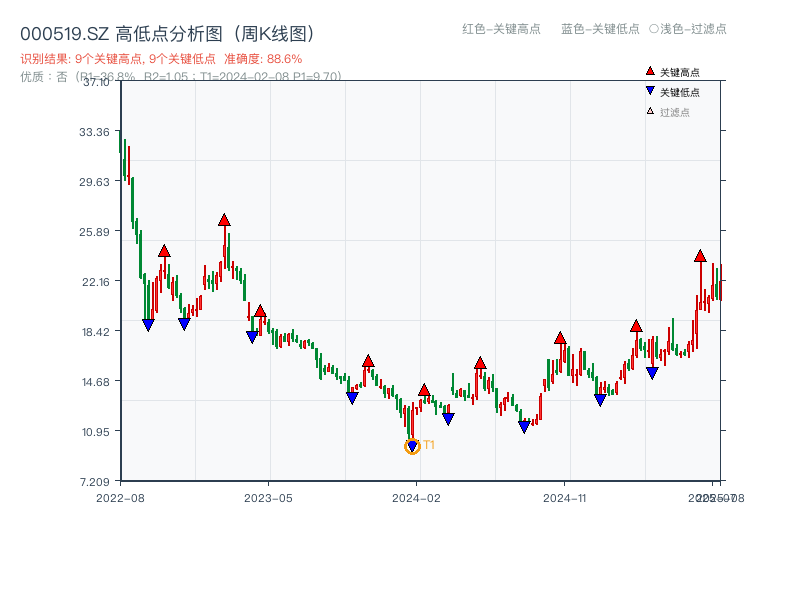Select the second blue low triangle in late 2022
The image size is (800, 600).
point(184,323)
